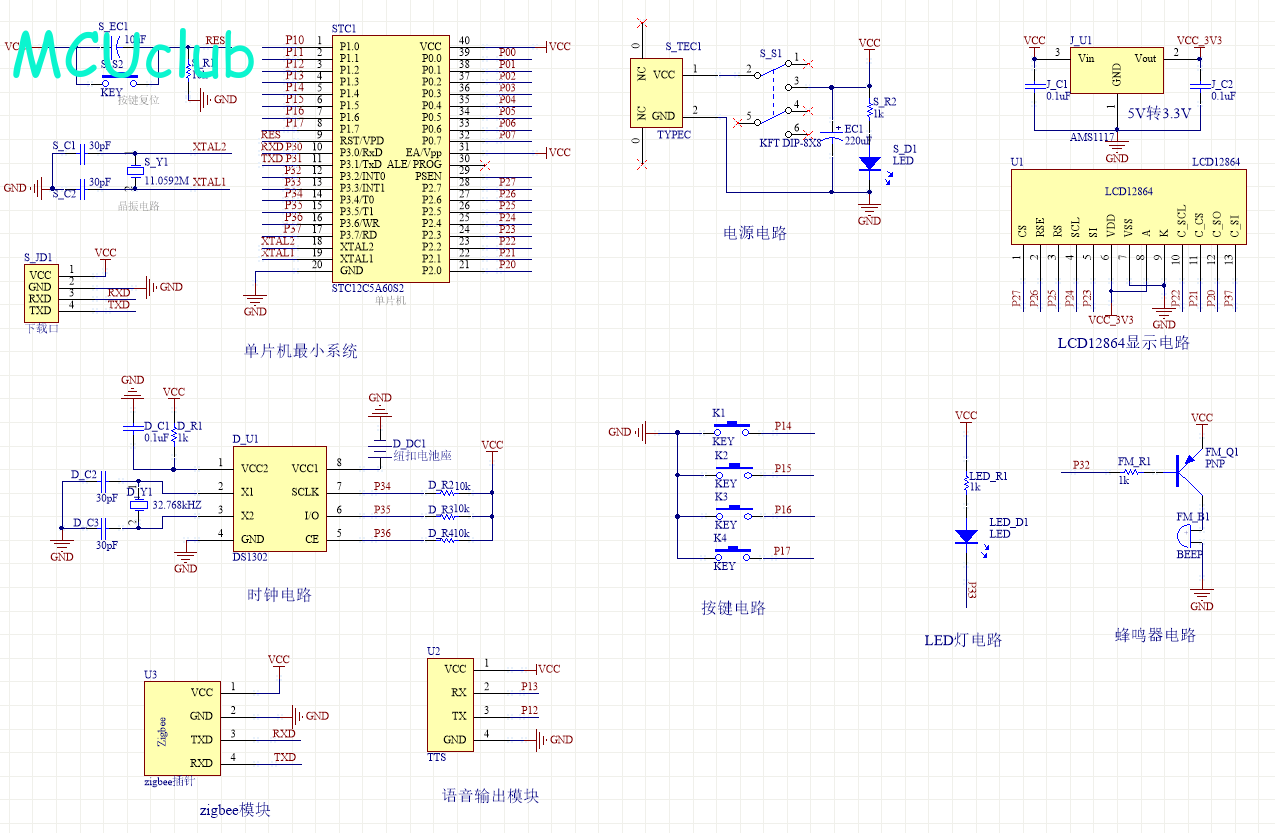Select the DS1302 clock chip body
The width and height of the screenshot is (1275, 833).
coord(278,503)
